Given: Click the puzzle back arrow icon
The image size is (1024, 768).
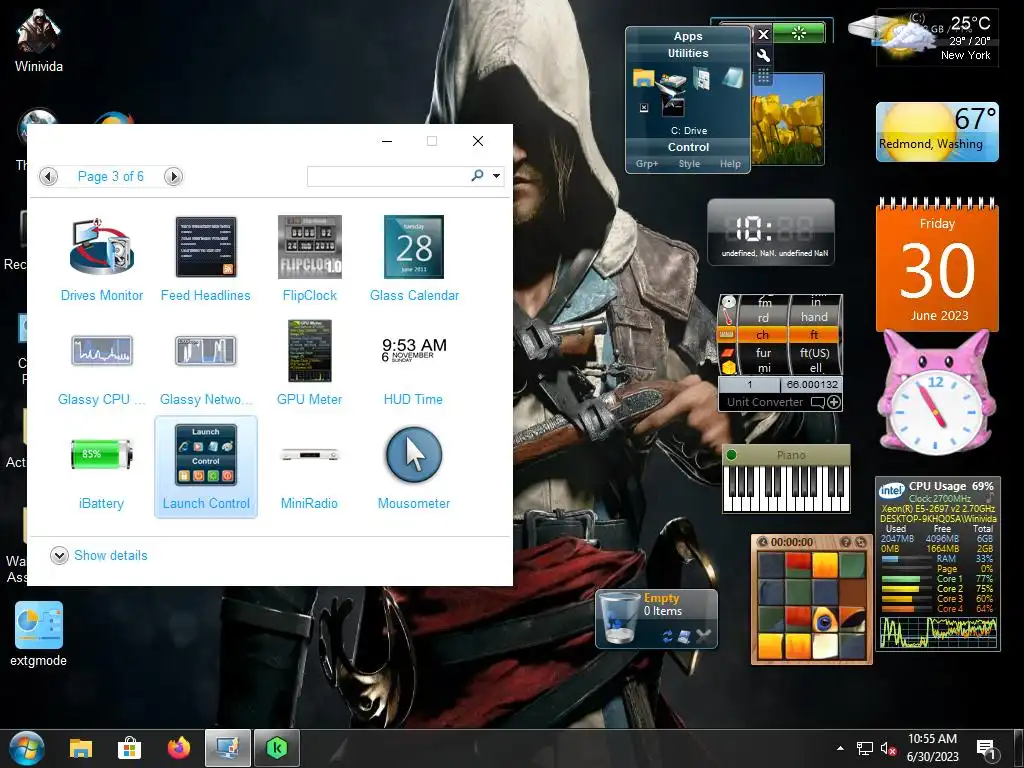Looking at the screenshot, I should (x=762, y=542).
